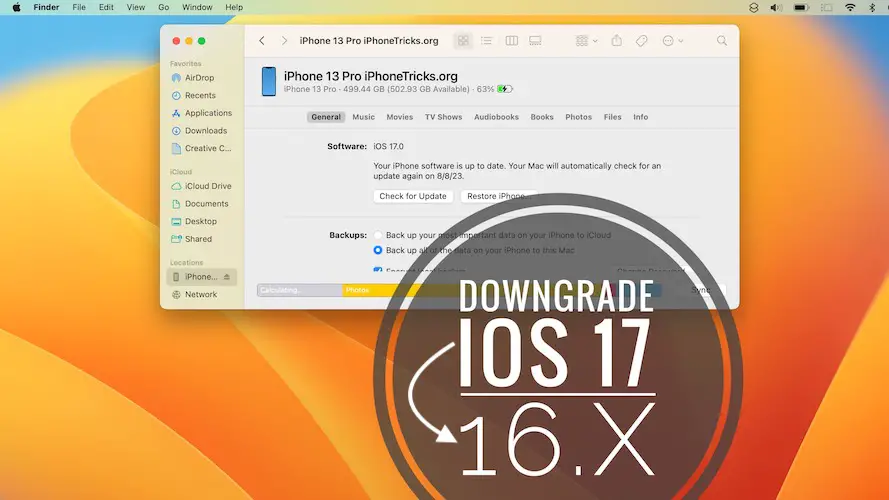The height and width of the screenshot is (500, 889).
Task: Open the Photos tab
Action: point(578,117)
